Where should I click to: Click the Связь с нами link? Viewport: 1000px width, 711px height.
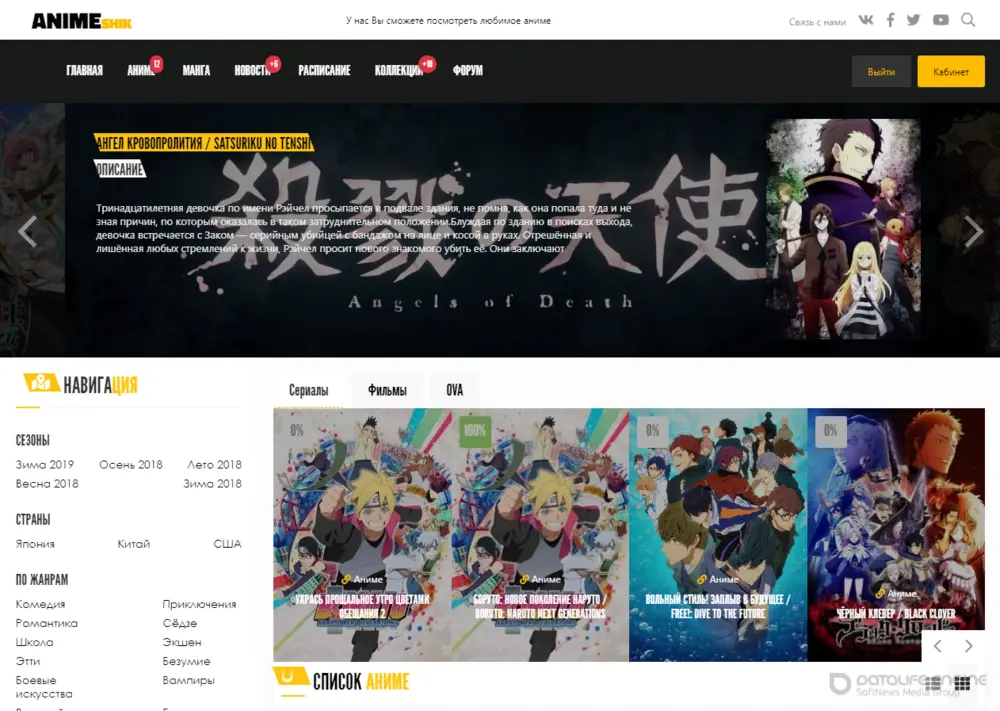pyautogui.click(x=817, y=22)
